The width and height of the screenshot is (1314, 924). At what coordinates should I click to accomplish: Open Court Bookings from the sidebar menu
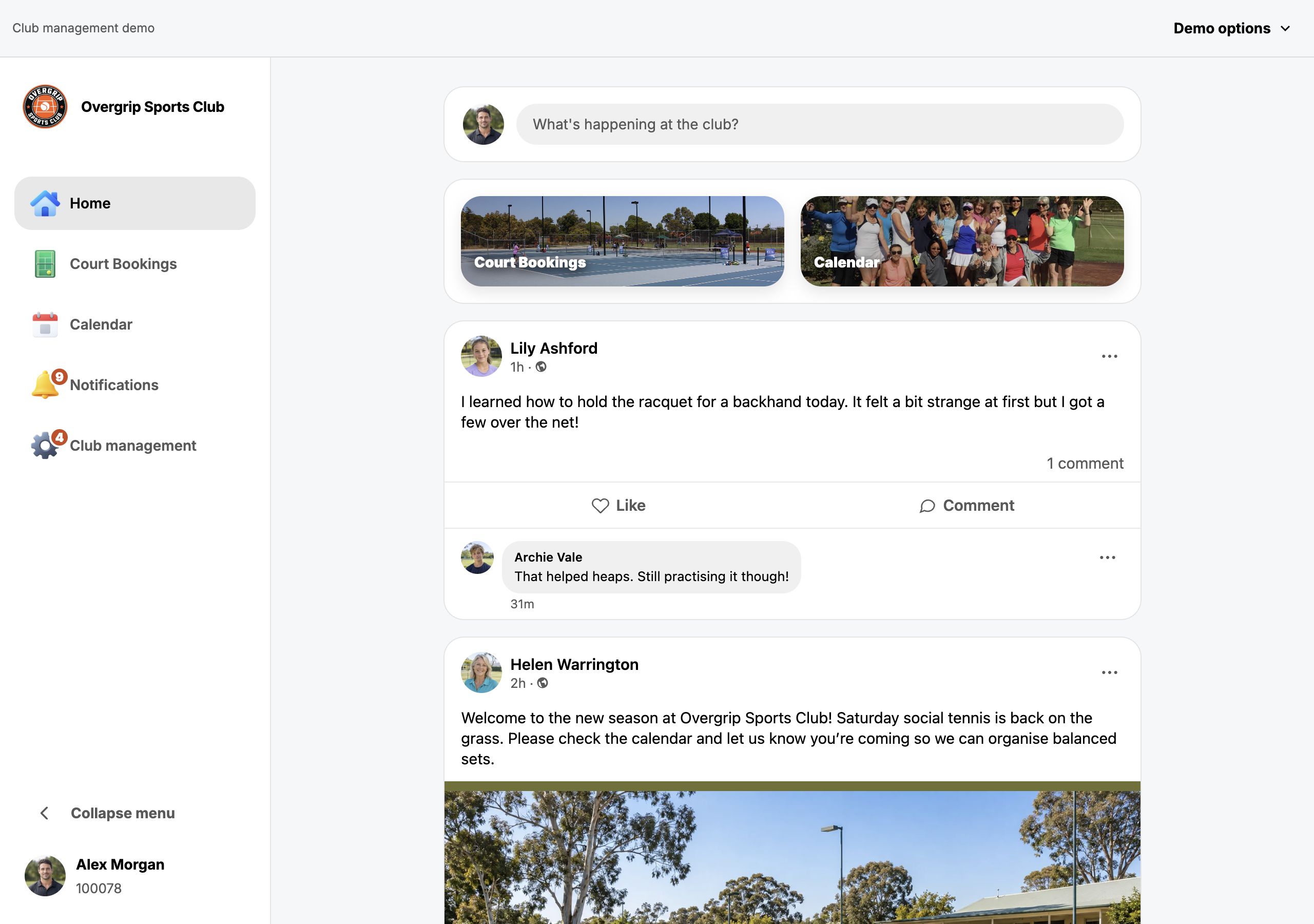click(x=134, y=264)
